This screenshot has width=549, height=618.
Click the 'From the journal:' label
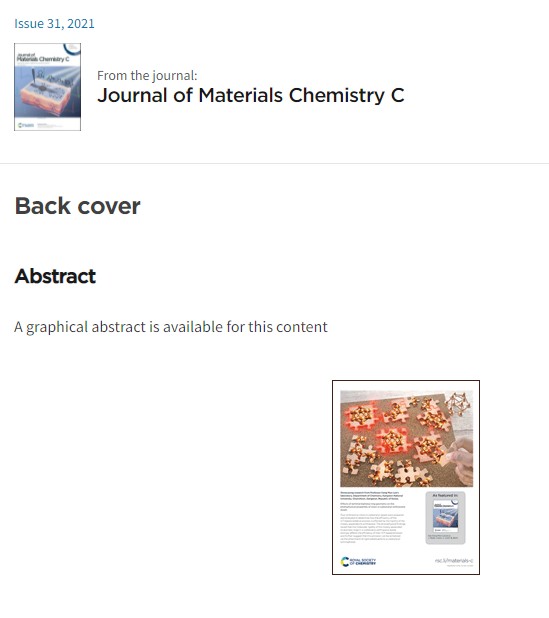[x=147, y=75]
